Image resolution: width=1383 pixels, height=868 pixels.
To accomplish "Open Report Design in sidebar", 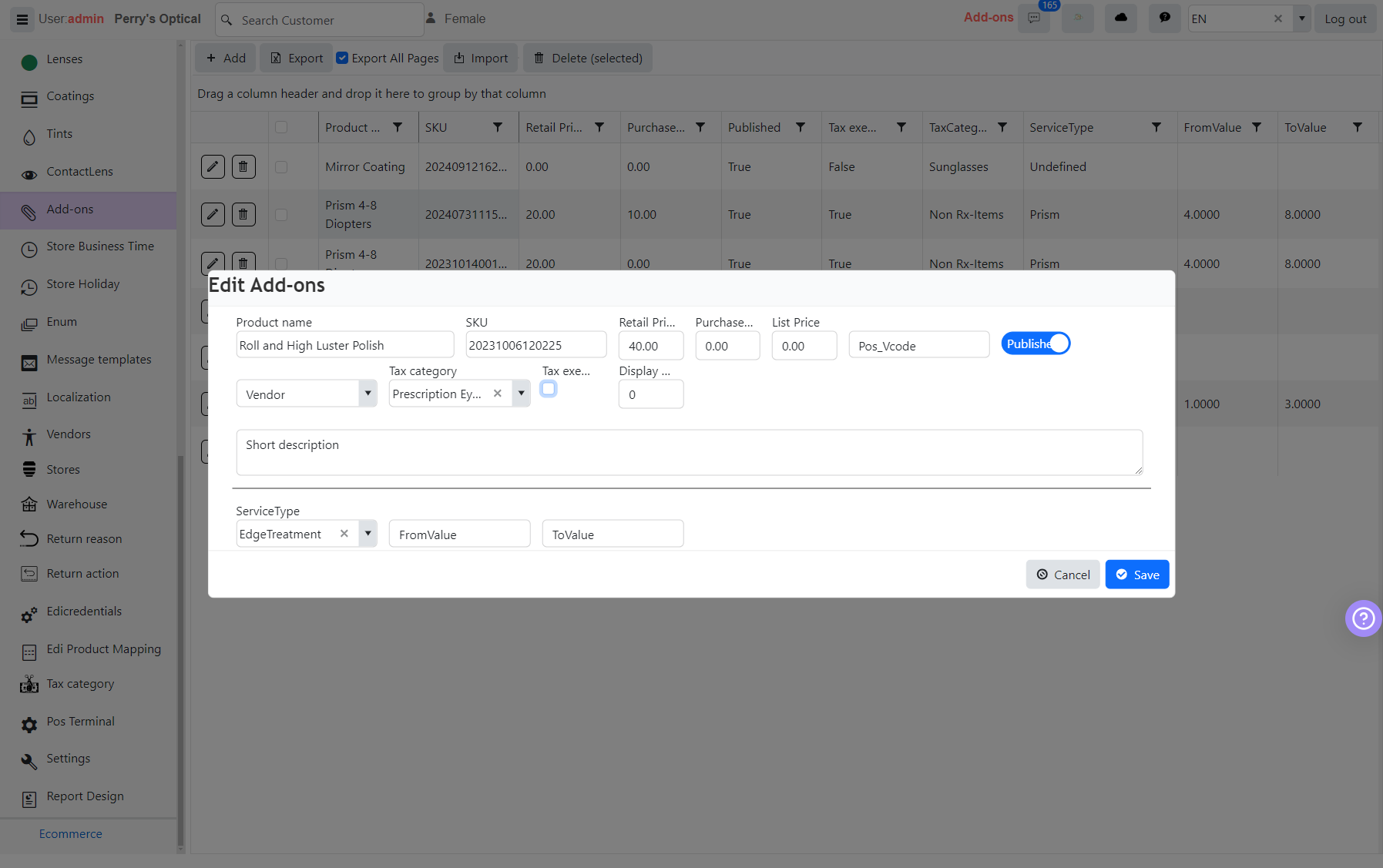I will tap(85, 796).
